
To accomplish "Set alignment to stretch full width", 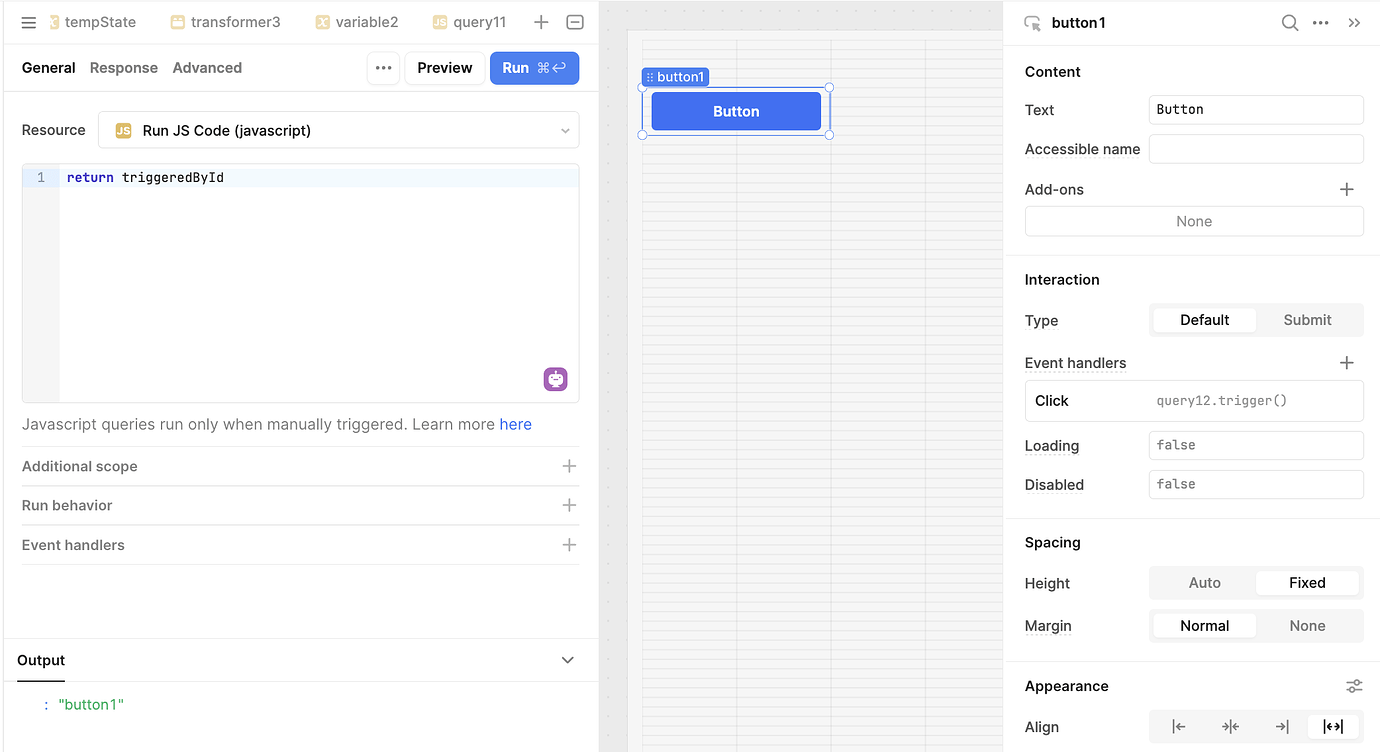I will coord(1333,727).
